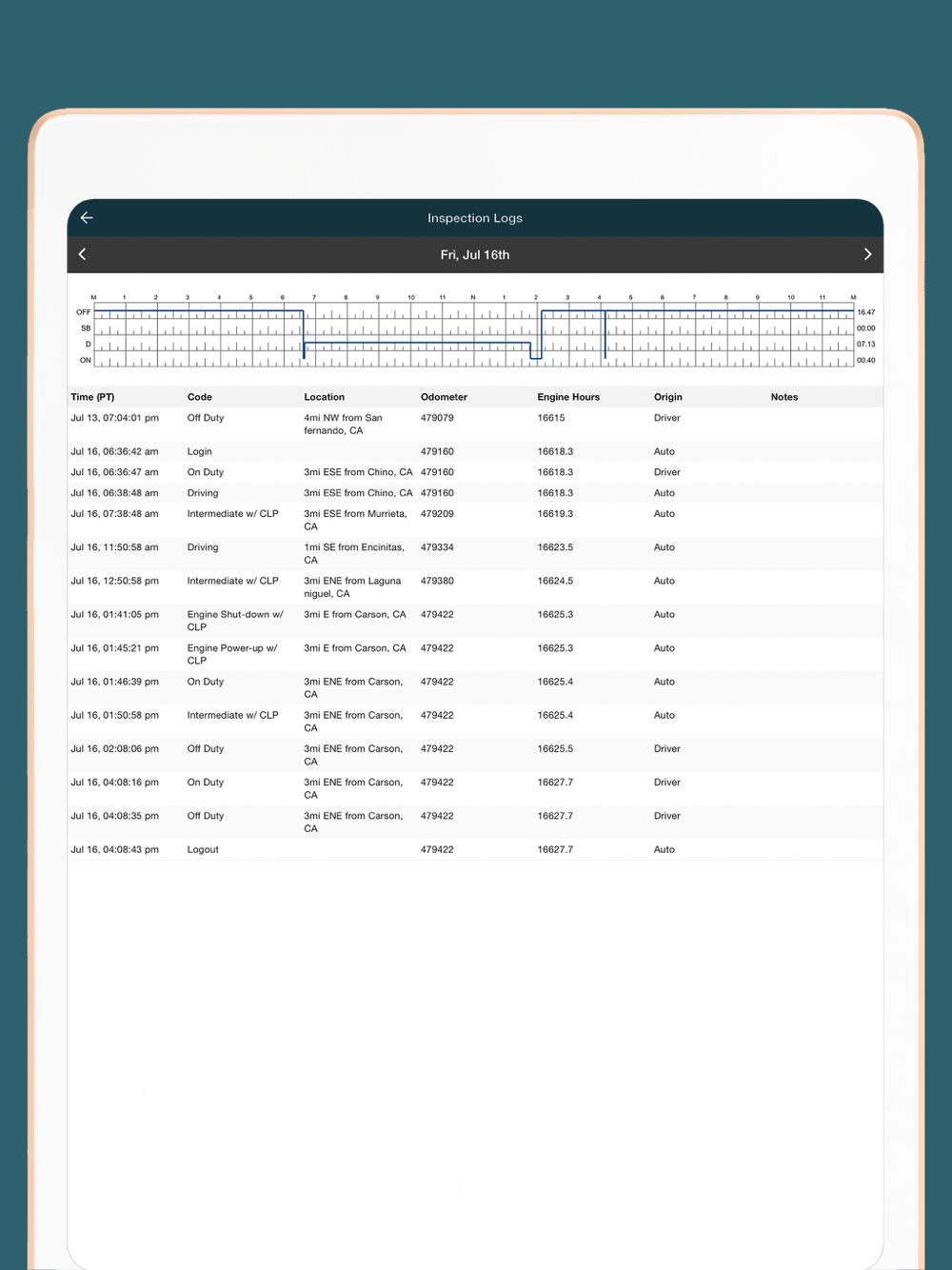
Task: Select the Fri, Jul 16th date label
Action: tap(475, 255)
